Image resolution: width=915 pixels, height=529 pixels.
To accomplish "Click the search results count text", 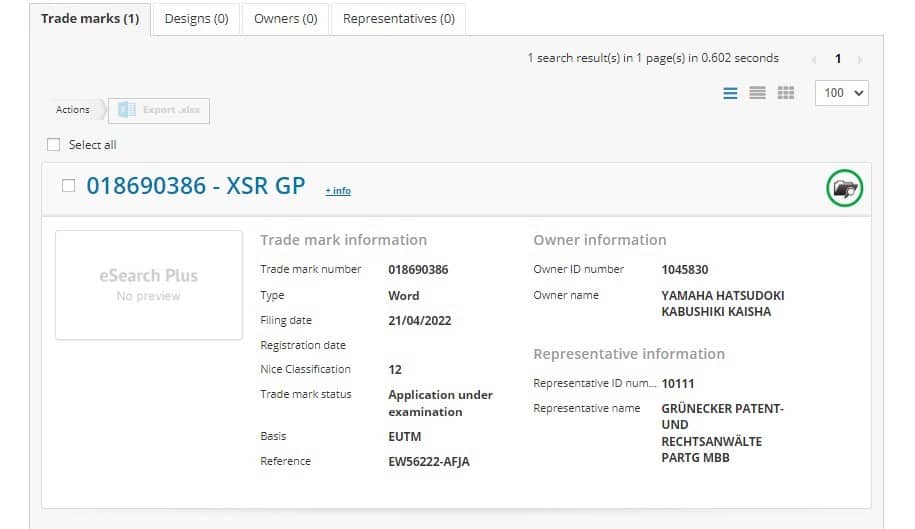I will click(653, 58).
